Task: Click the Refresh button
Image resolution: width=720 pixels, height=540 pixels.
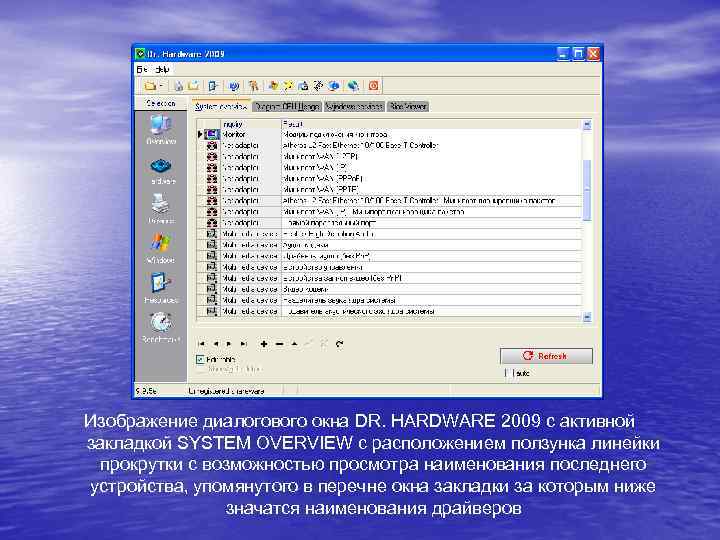Action: [x=546, y=356]
